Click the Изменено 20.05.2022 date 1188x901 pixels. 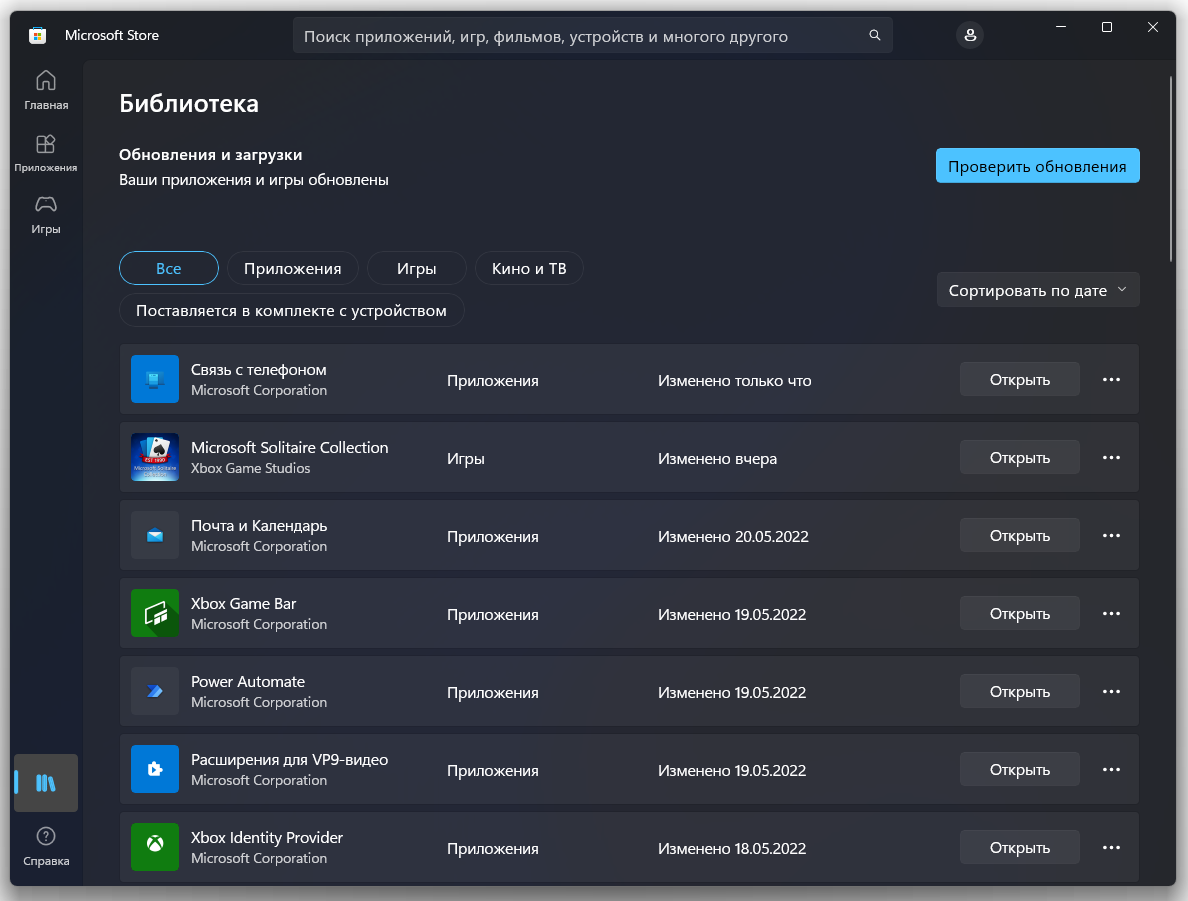pos(733,537)
